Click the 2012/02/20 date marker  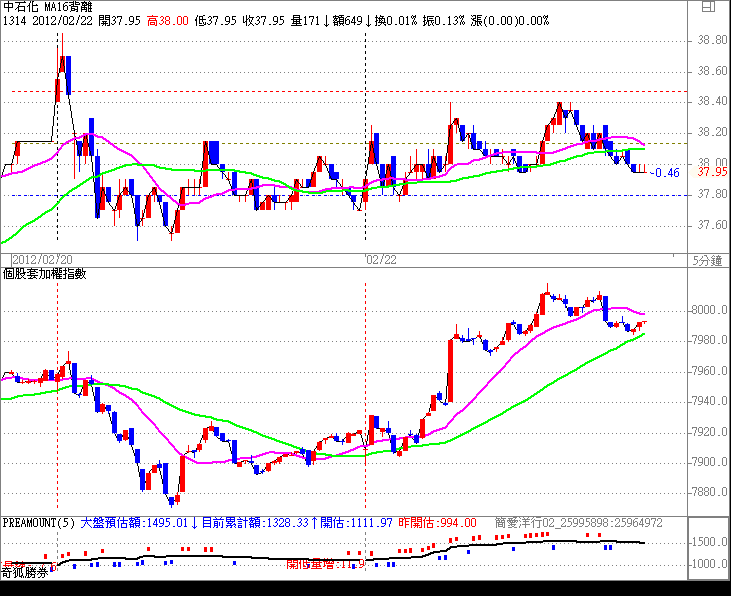click(39, 259)
